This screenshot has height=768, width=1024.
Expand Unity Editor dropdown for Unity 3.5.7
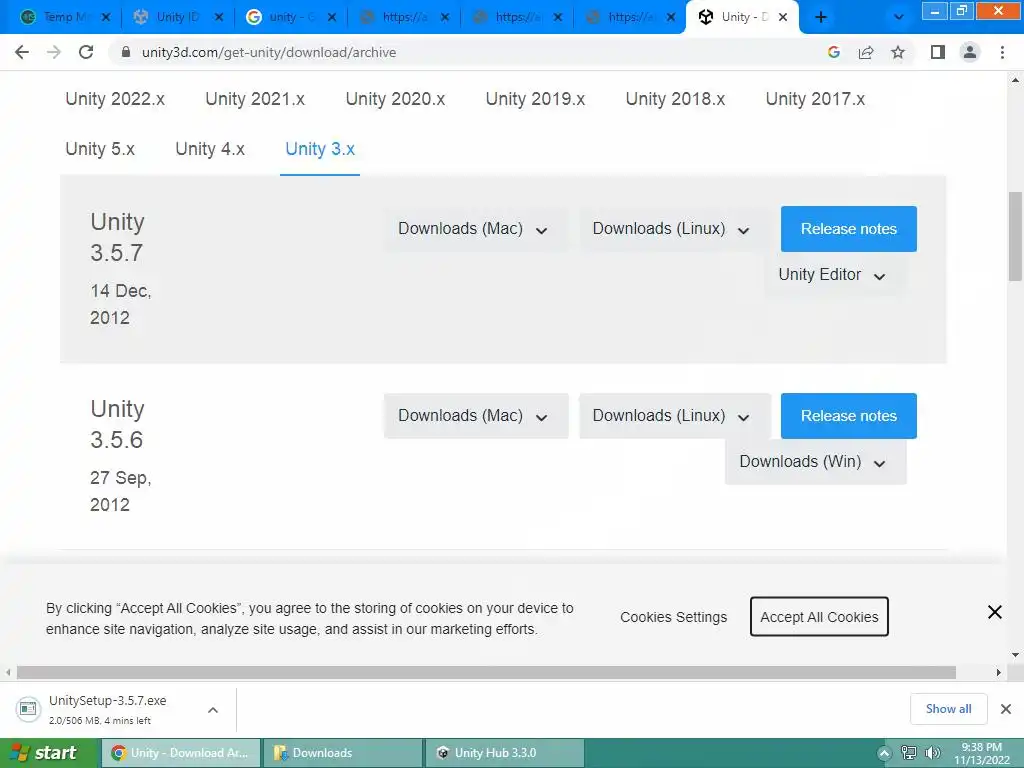tap(835, 275)
